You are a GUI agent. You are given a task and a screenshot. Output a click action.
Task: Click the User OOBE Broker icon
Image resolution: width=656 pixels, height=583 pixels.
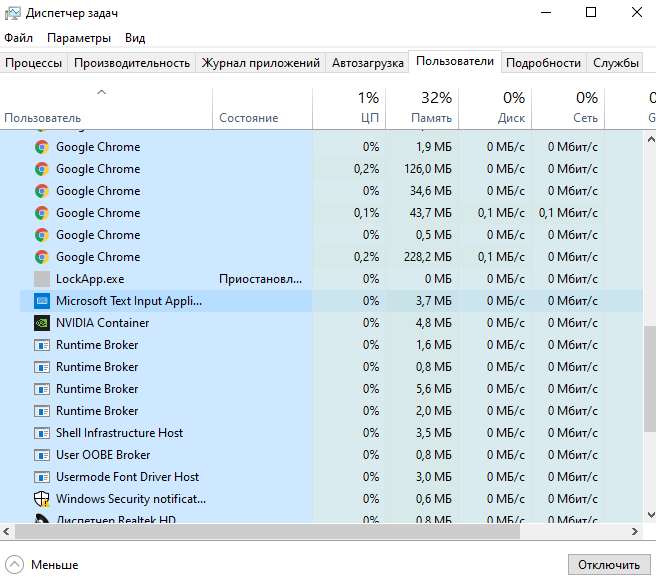coord(42,455)
